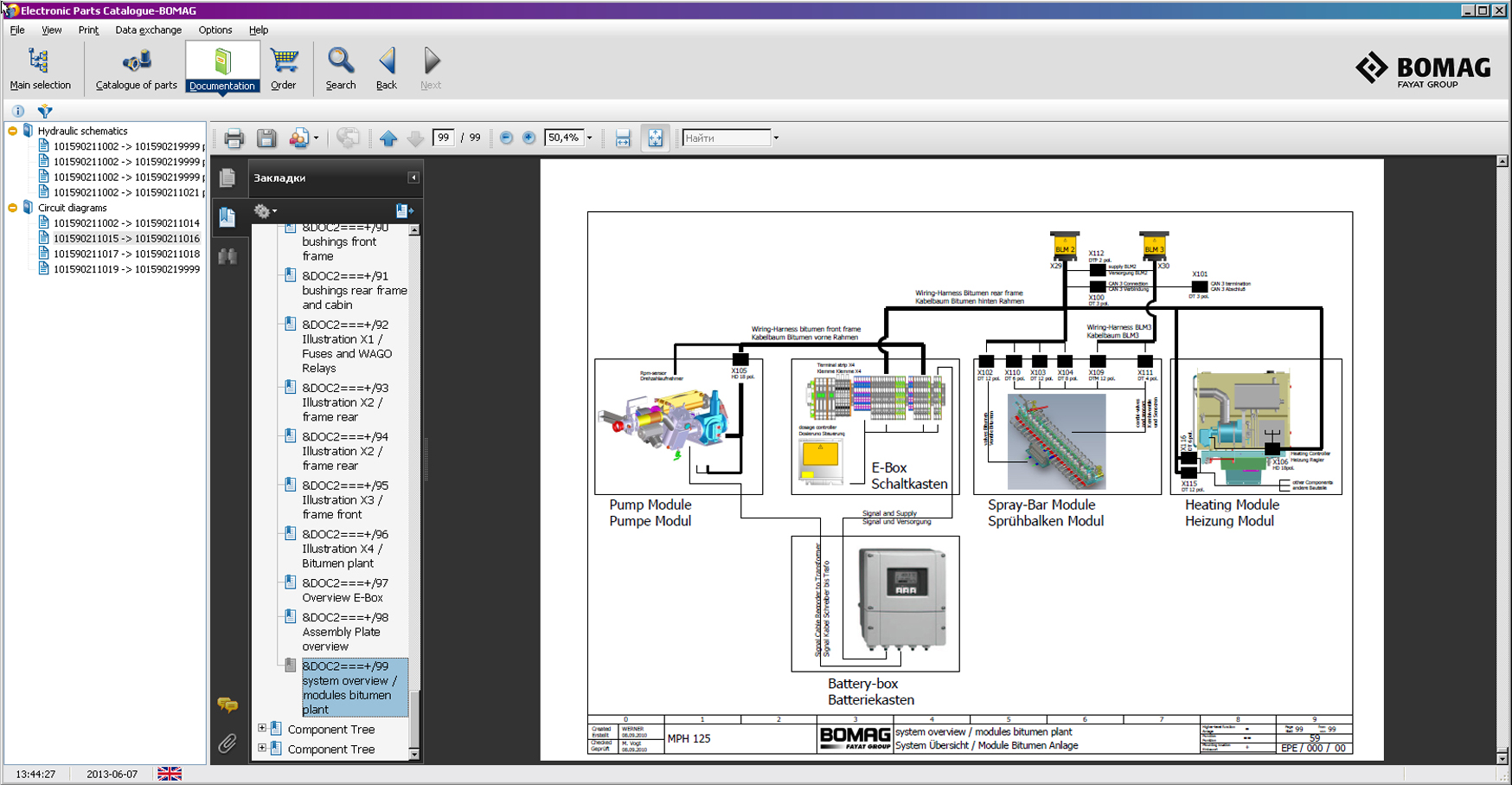Click the PDF print icon
Screen dimensions: 1512x785
click(x=234, y=138)
